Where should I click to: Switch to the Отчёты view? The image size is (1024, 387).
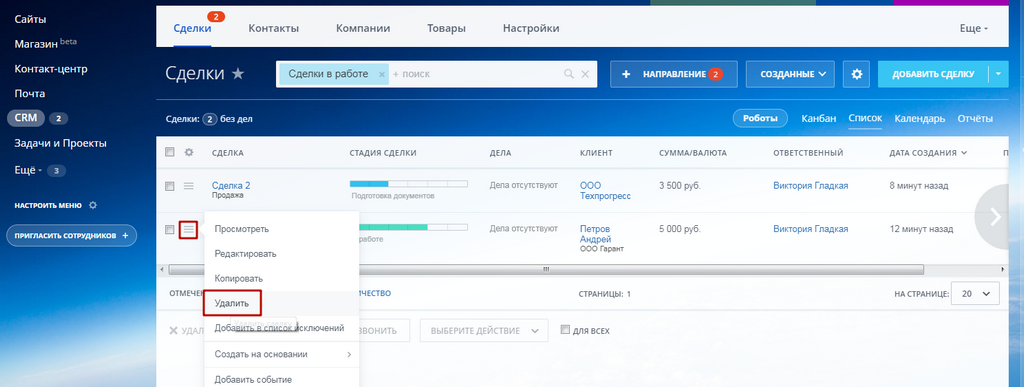[975, 119]
